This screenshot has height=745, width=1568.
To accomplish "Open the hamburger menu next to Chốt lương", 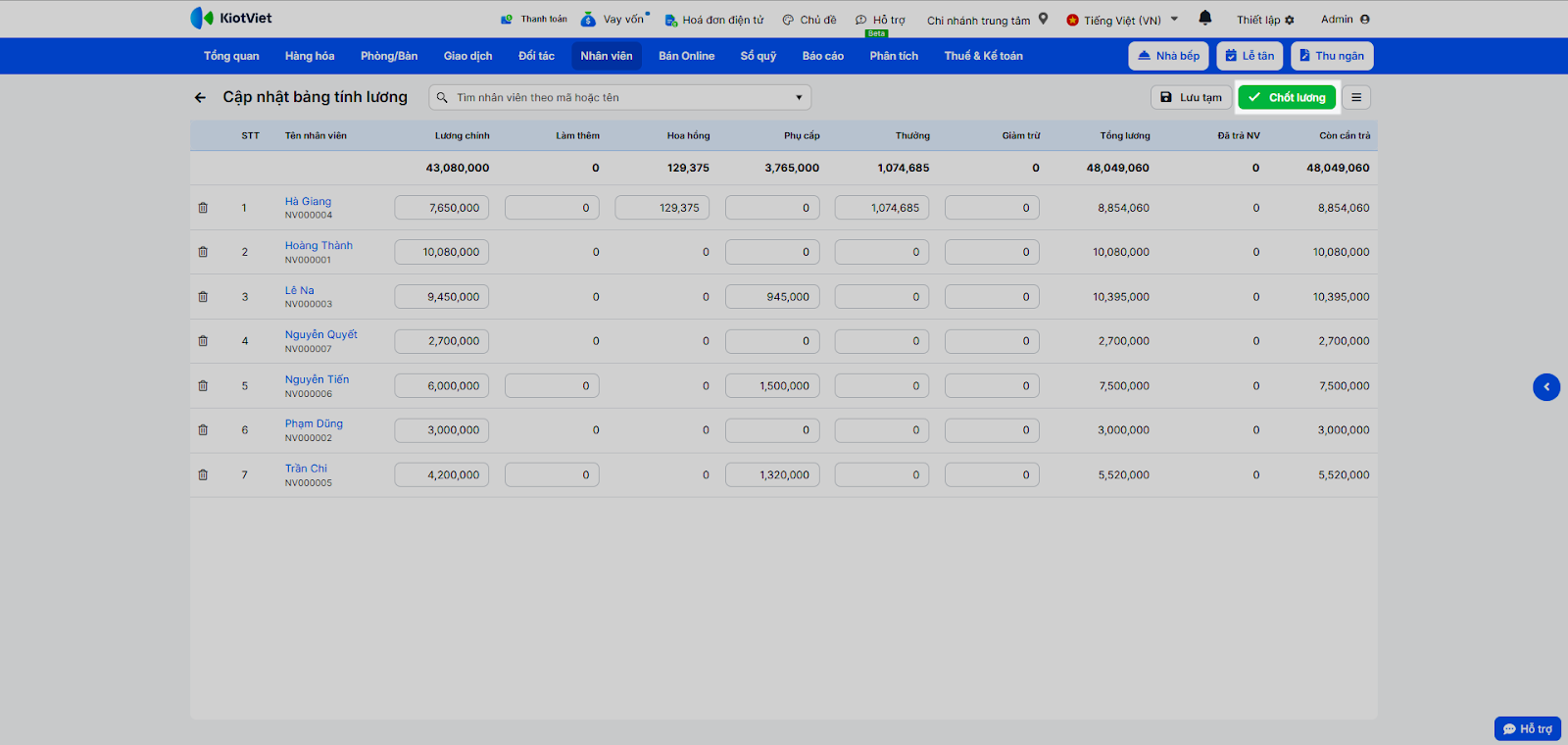I will pos(1356,98).
